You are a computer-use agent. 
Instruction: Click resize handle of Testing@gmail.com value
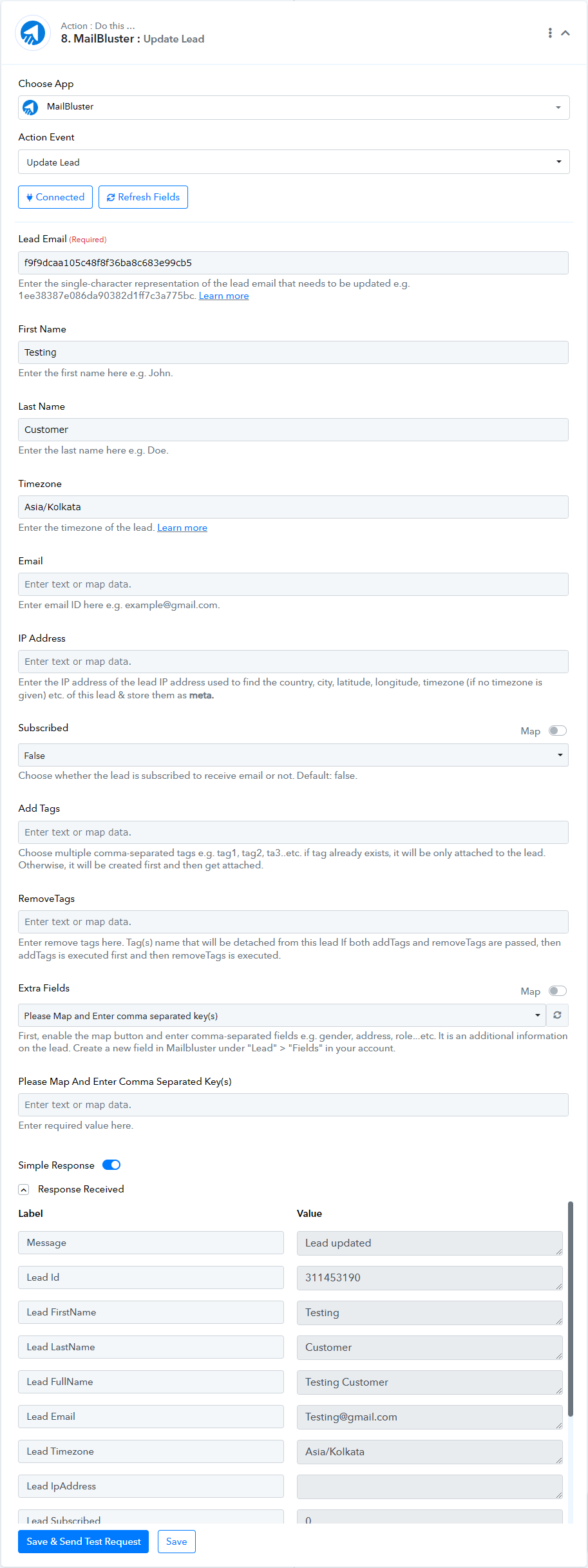[x=558, y=1425]
